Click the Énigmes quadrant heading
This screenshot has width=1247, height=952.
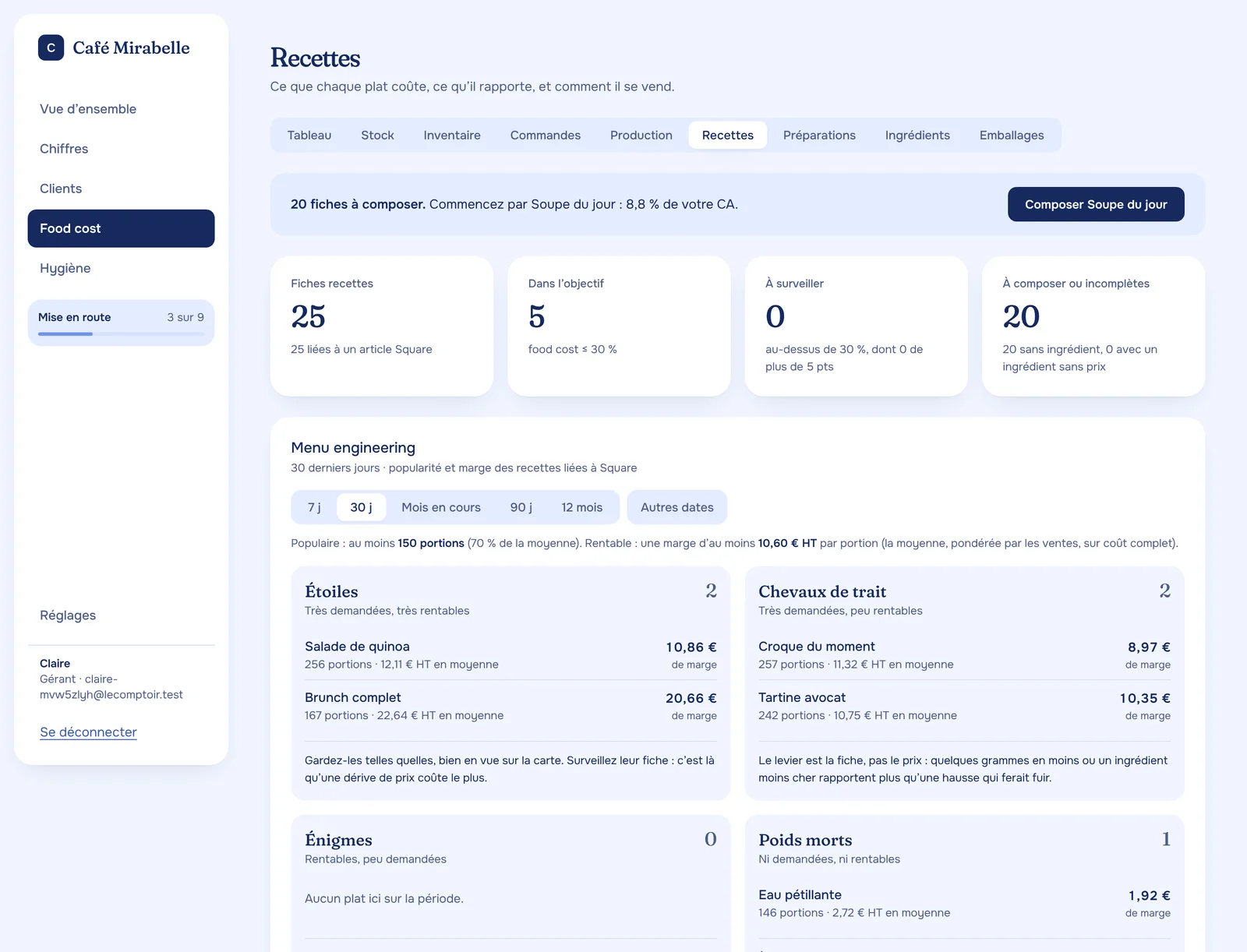coord(338,840)
